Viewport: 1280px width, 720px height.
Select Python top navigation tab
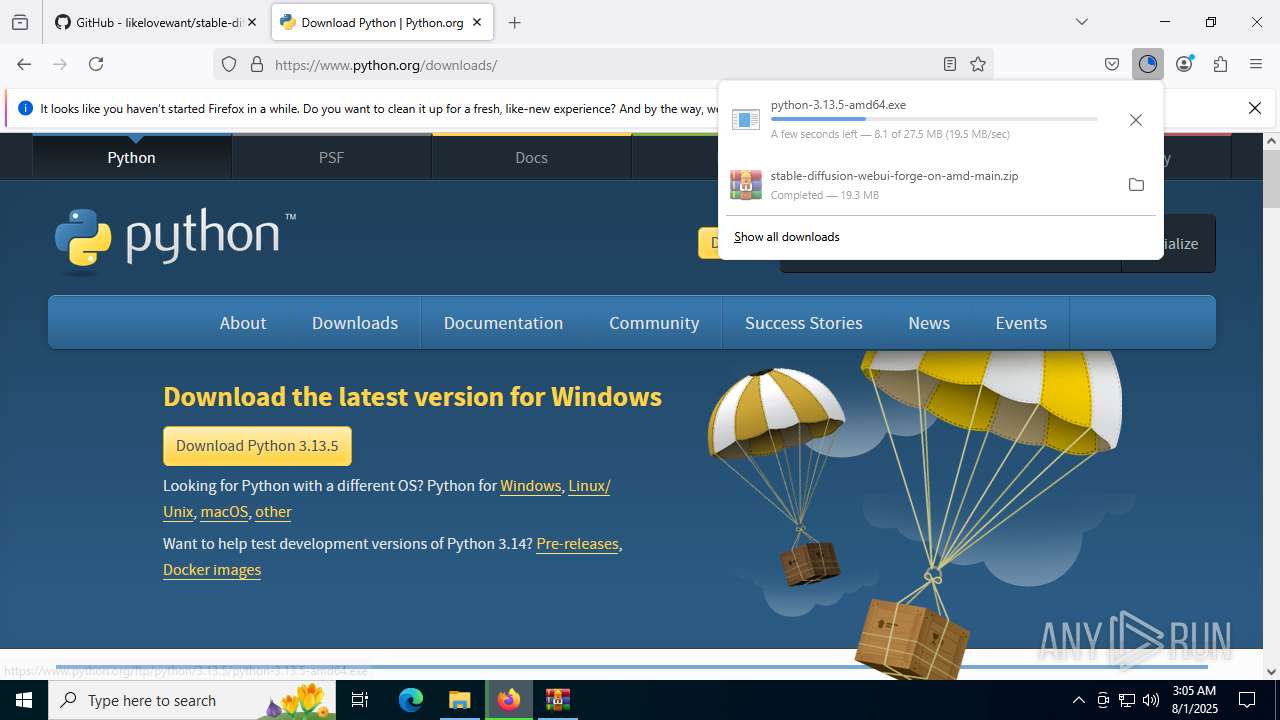(x=132, y=157)
